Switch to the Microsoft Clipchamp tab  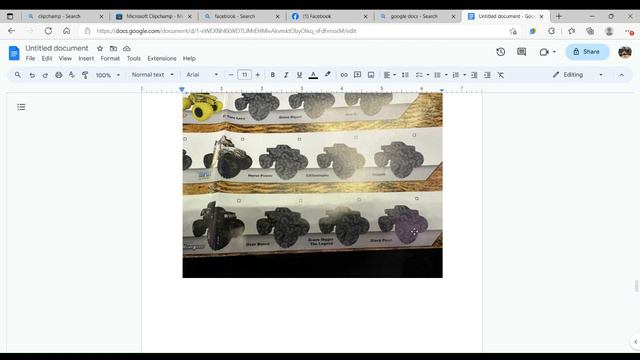(x=154, y=16)
